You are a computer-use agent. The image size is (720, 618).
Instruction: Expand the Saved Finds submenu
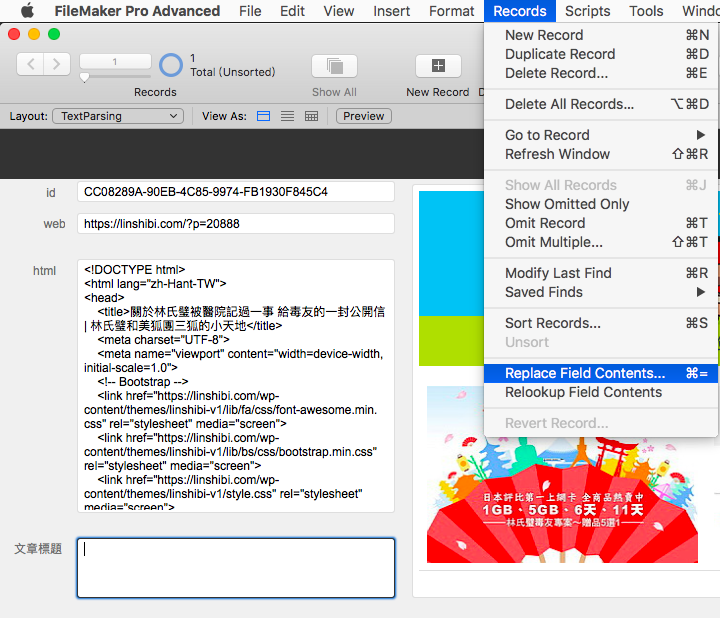tap(601, 292)
